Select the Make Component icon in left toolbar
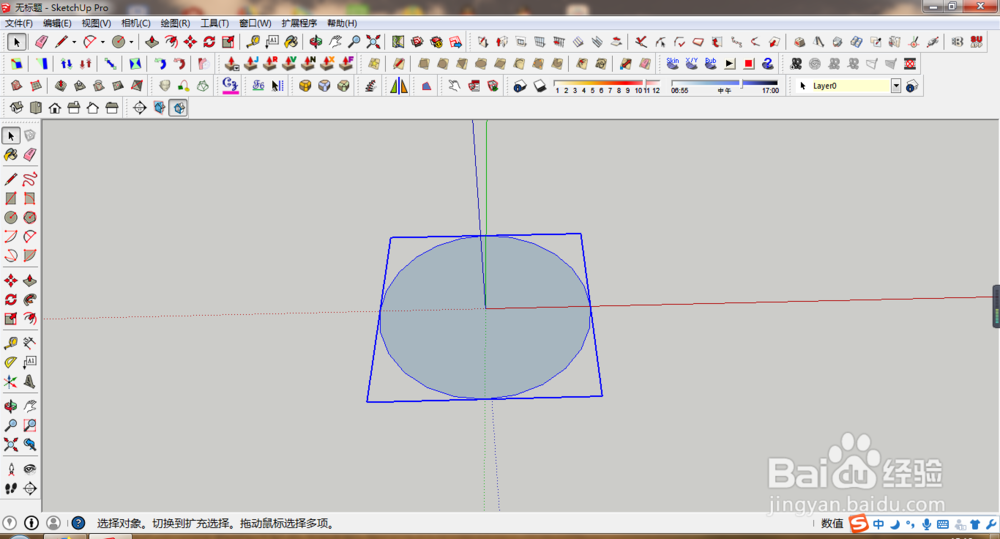 (x=30, y=136)
